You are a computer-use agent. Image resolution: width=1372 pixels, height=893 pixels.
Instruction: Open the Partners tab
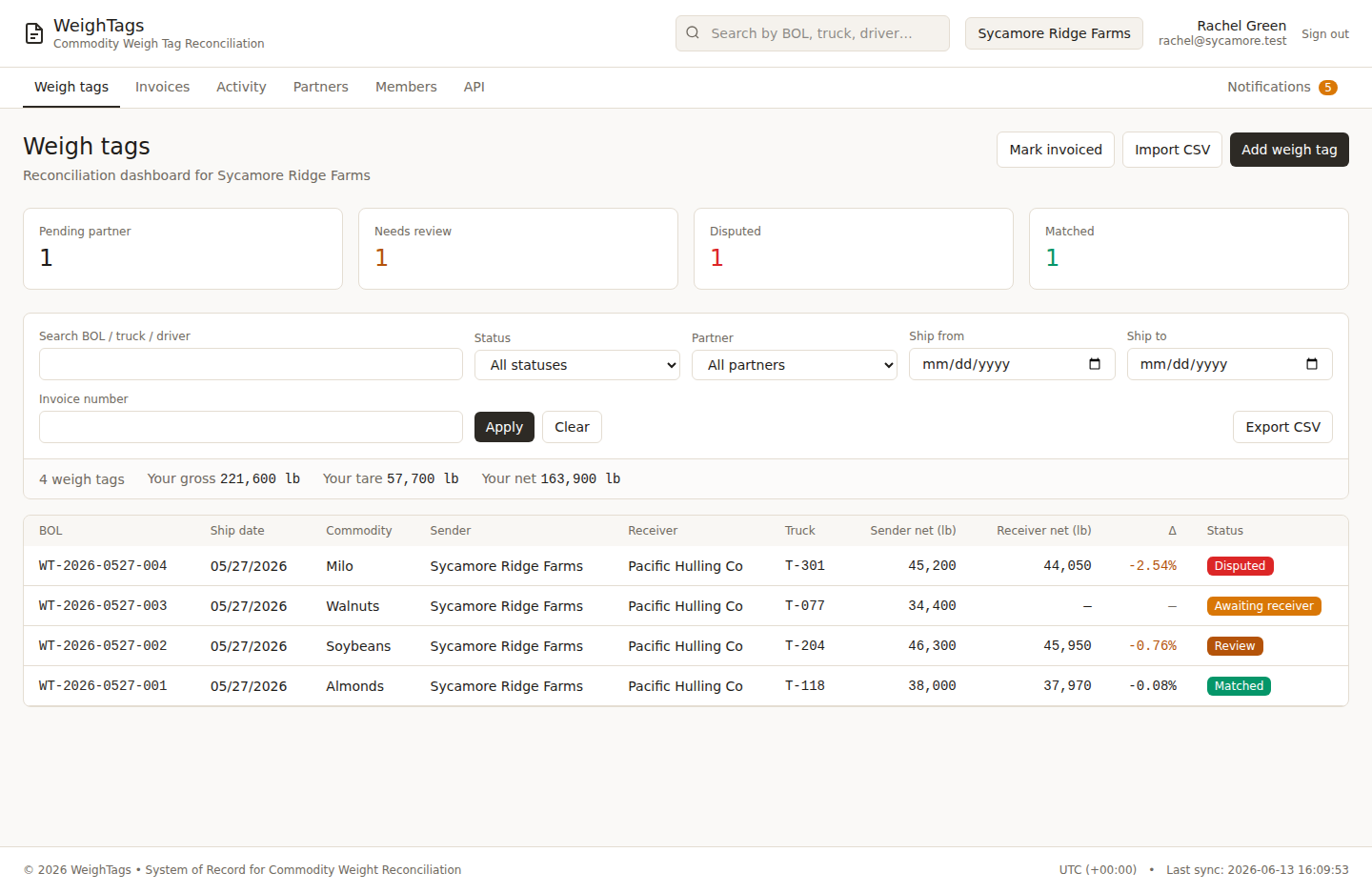pyautogui.click(x=320, y=87)
